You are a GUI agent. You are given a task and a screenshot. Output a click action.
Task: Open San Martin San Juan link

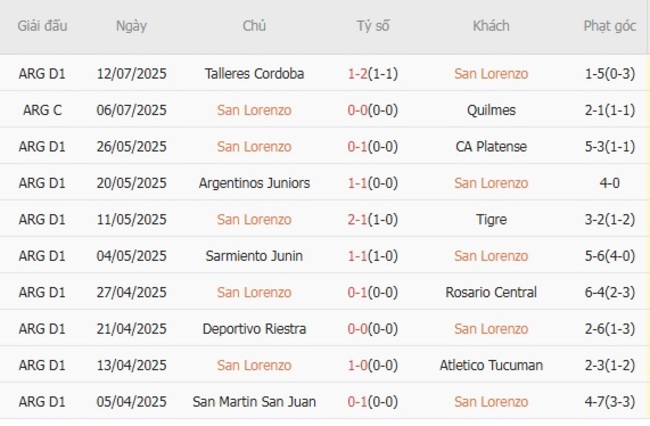(255, 402)
